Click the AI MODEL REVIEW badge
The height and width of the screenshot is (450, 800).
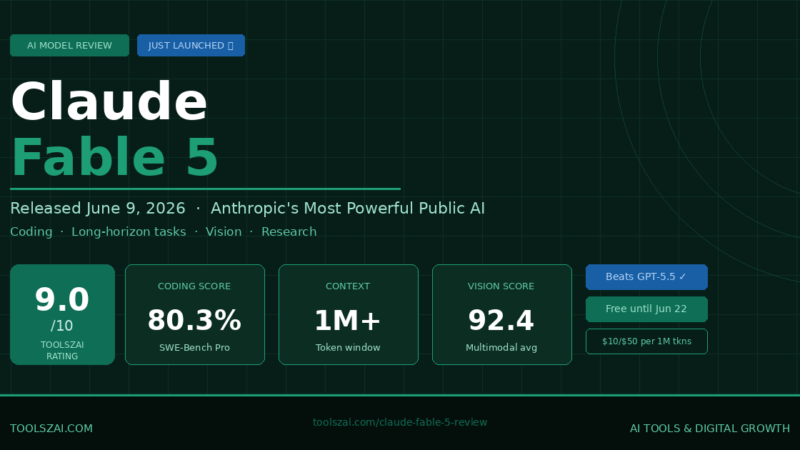69,45
